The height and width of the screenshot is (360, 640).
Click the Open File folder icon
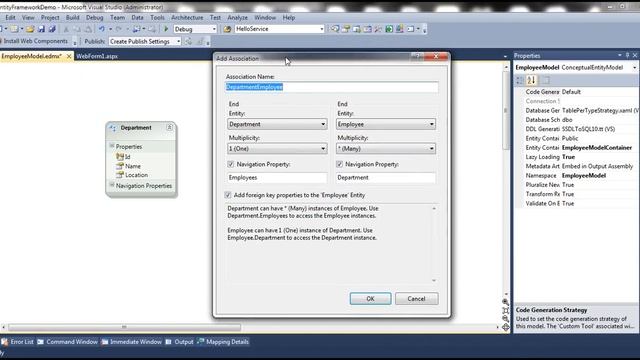pos(30,29)
